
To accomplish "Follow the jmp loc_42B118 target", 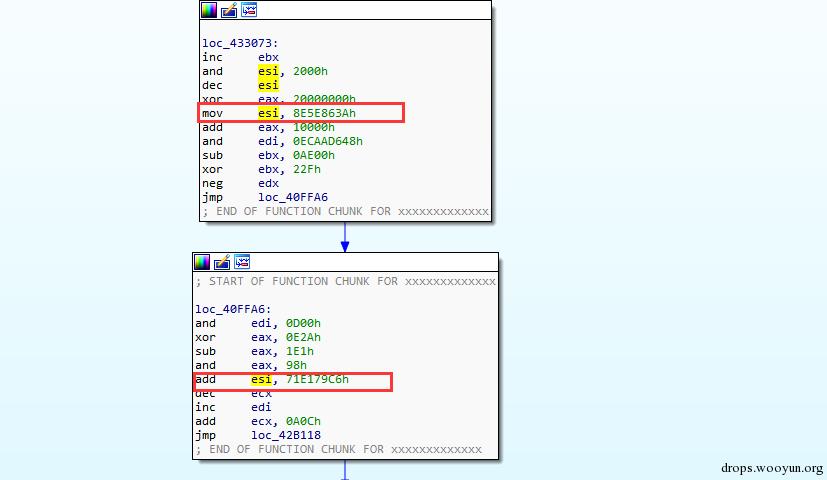I will point(286,435).
